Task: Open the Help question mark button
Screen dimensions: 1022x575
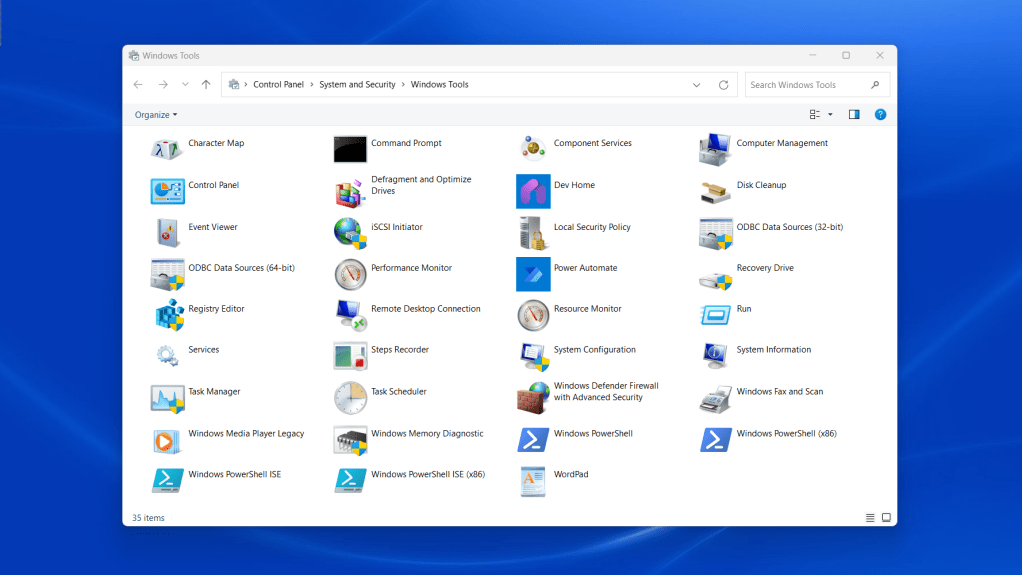Action: (x=880, y=115)
